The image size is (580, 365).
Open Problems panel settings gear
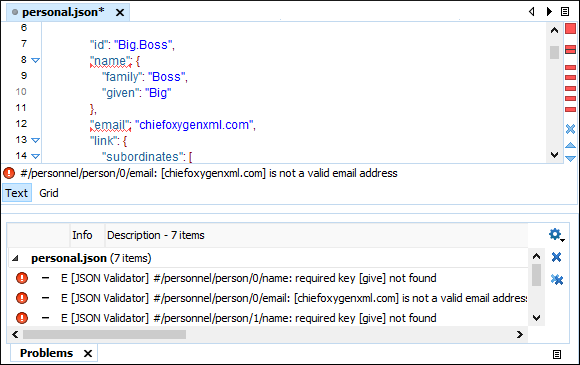(556, 234)
